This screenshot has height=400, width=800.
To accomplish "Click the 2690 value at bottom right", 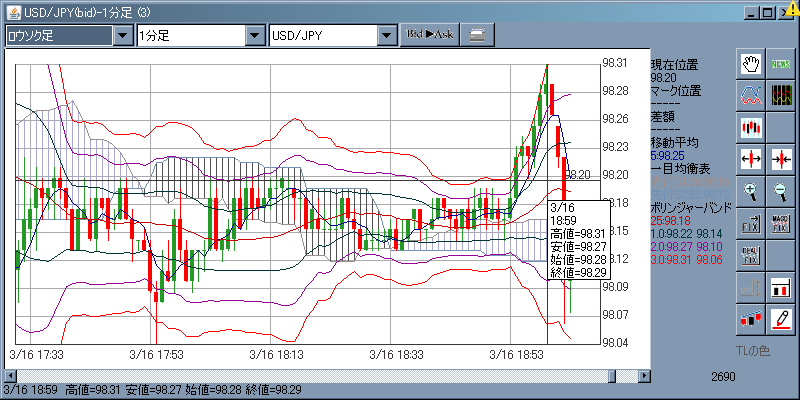I will (723, 377).
